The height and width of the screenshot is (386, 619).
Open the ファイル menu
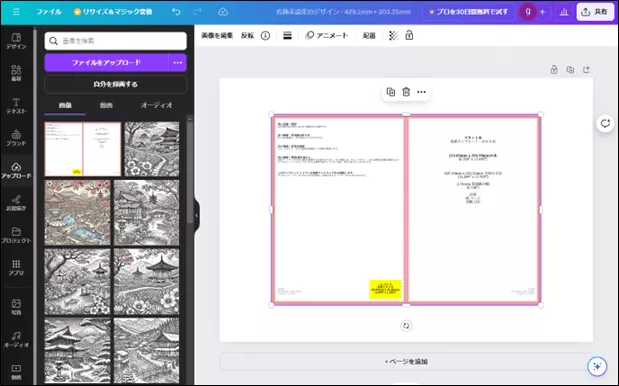[x=49, y=12]
